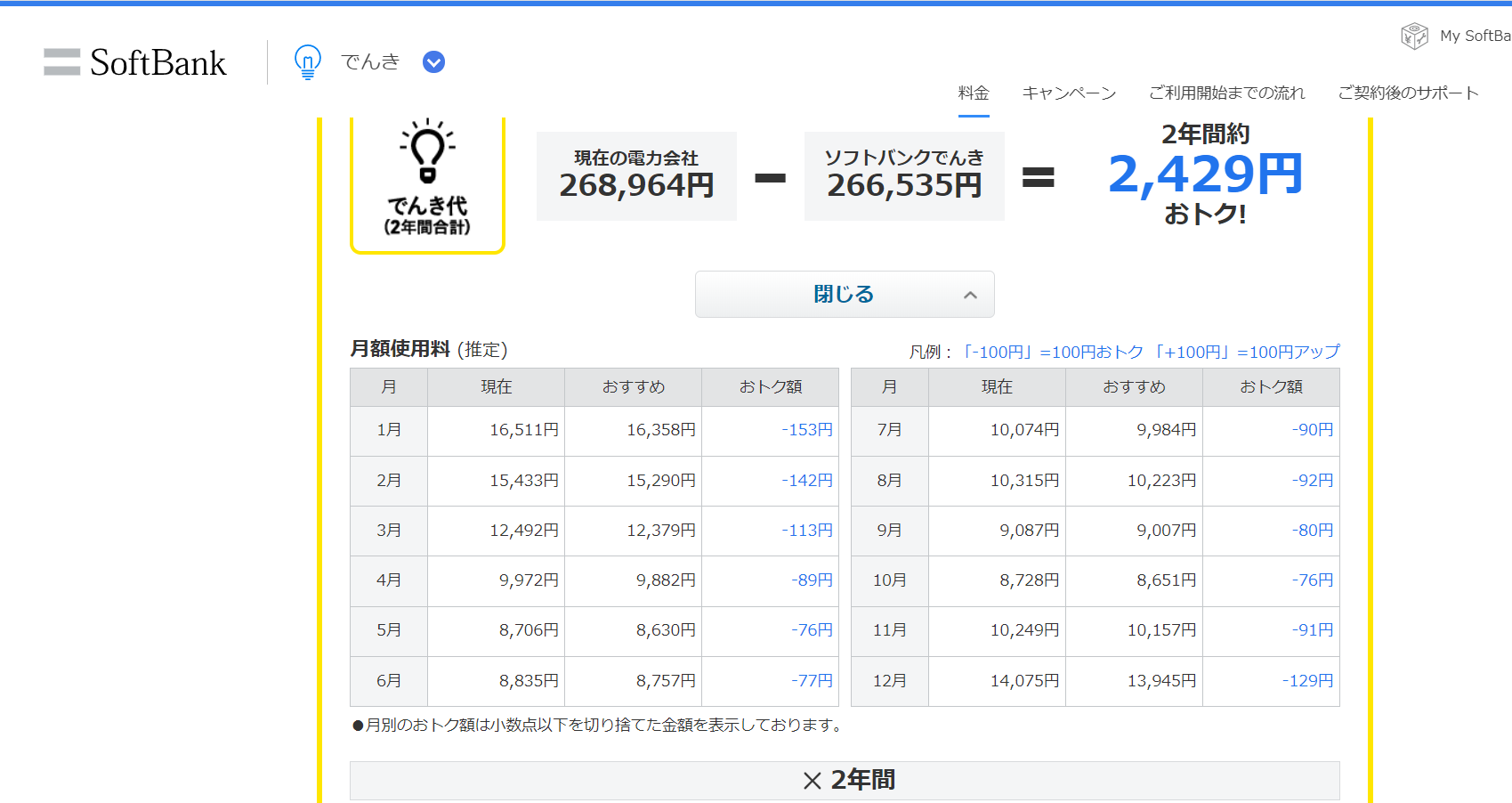Screen dimensions: 1512x803
Task: Click the legend text -100円=100円おトク
Action: [x=1053, y=352]
